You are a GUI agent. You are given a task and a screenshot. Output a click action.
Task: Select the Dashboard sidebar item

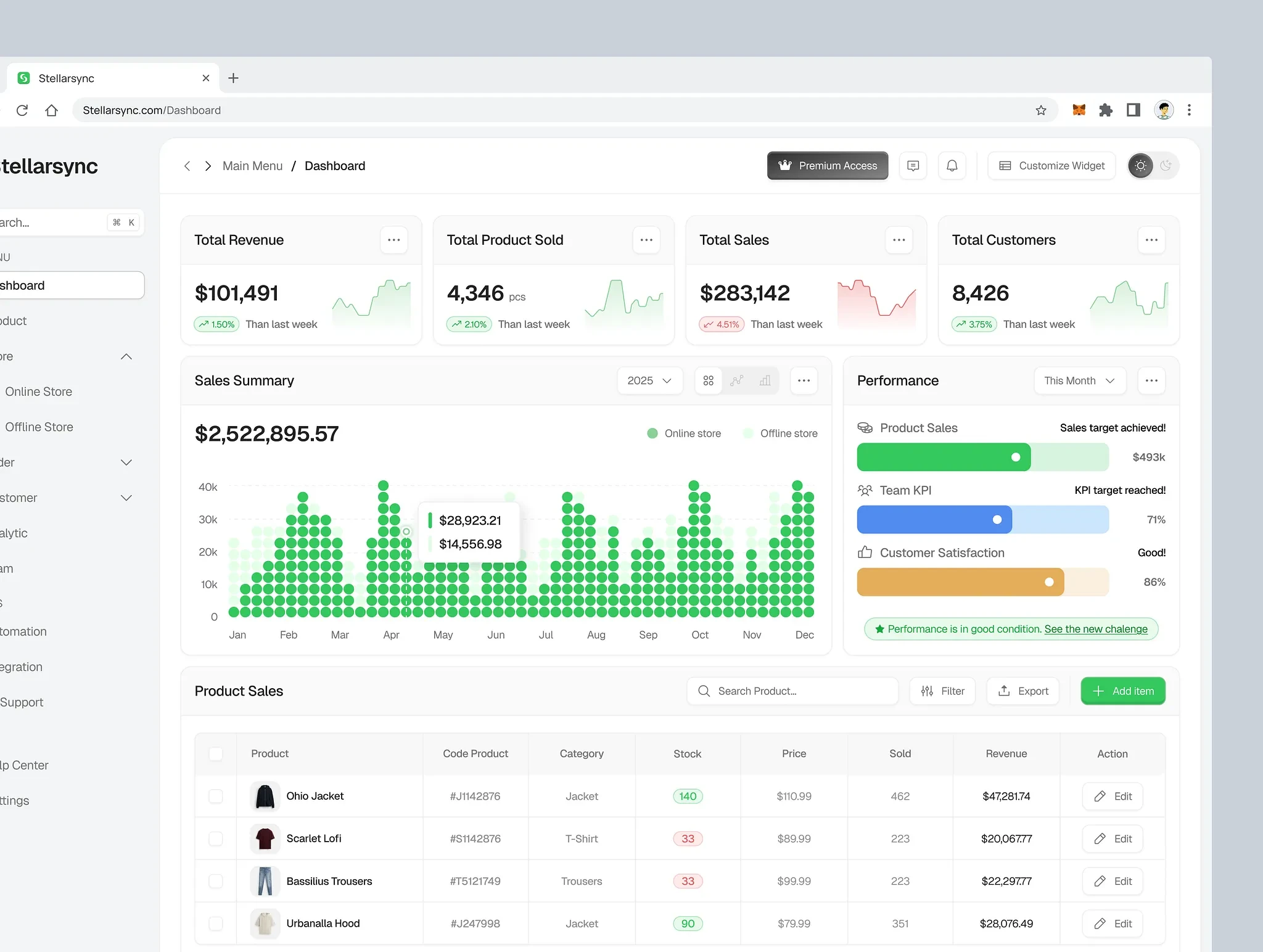[71, 285]
